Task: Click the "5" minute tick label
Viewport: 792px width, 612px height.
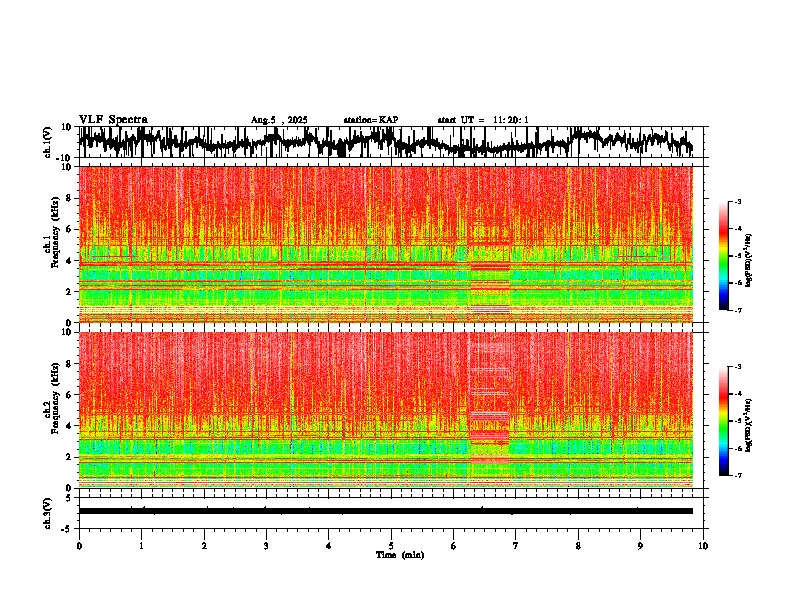Action: click(x=391, y=546)
